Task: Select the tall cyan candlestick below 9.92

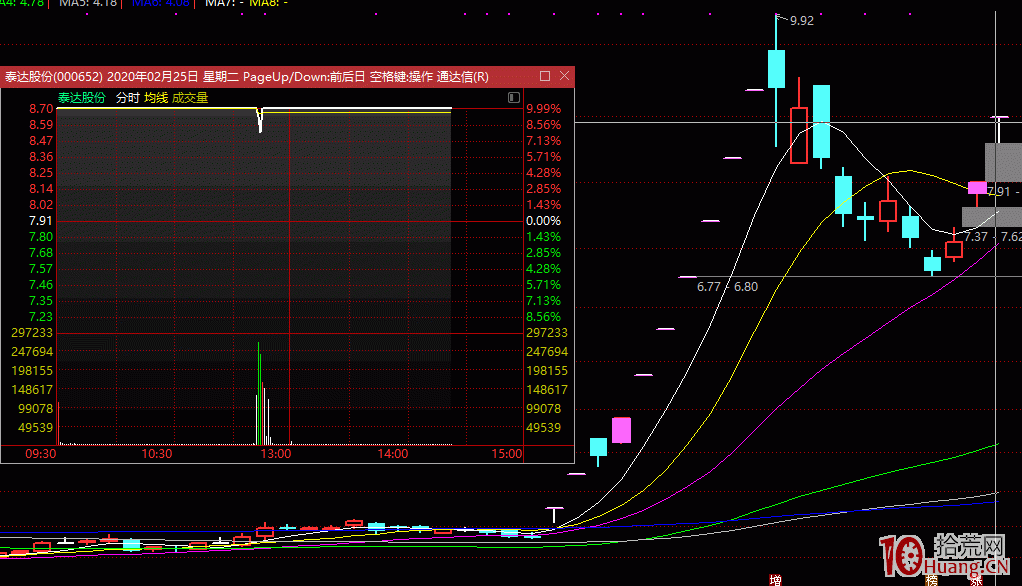Action: 776,68
